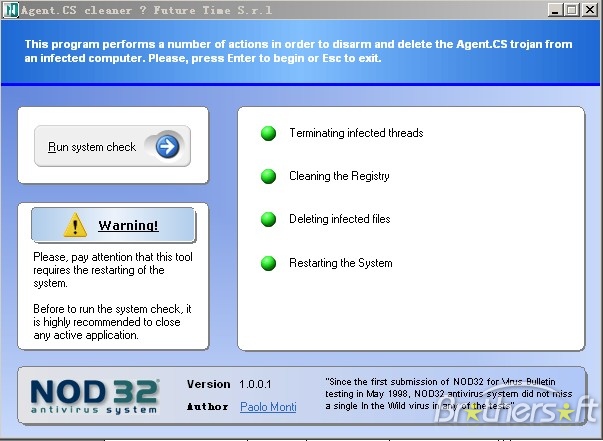The width and height of the screenshot is (603, 441).
Task: Click the 'Restarting the System' step text
Action: point(341,263)
